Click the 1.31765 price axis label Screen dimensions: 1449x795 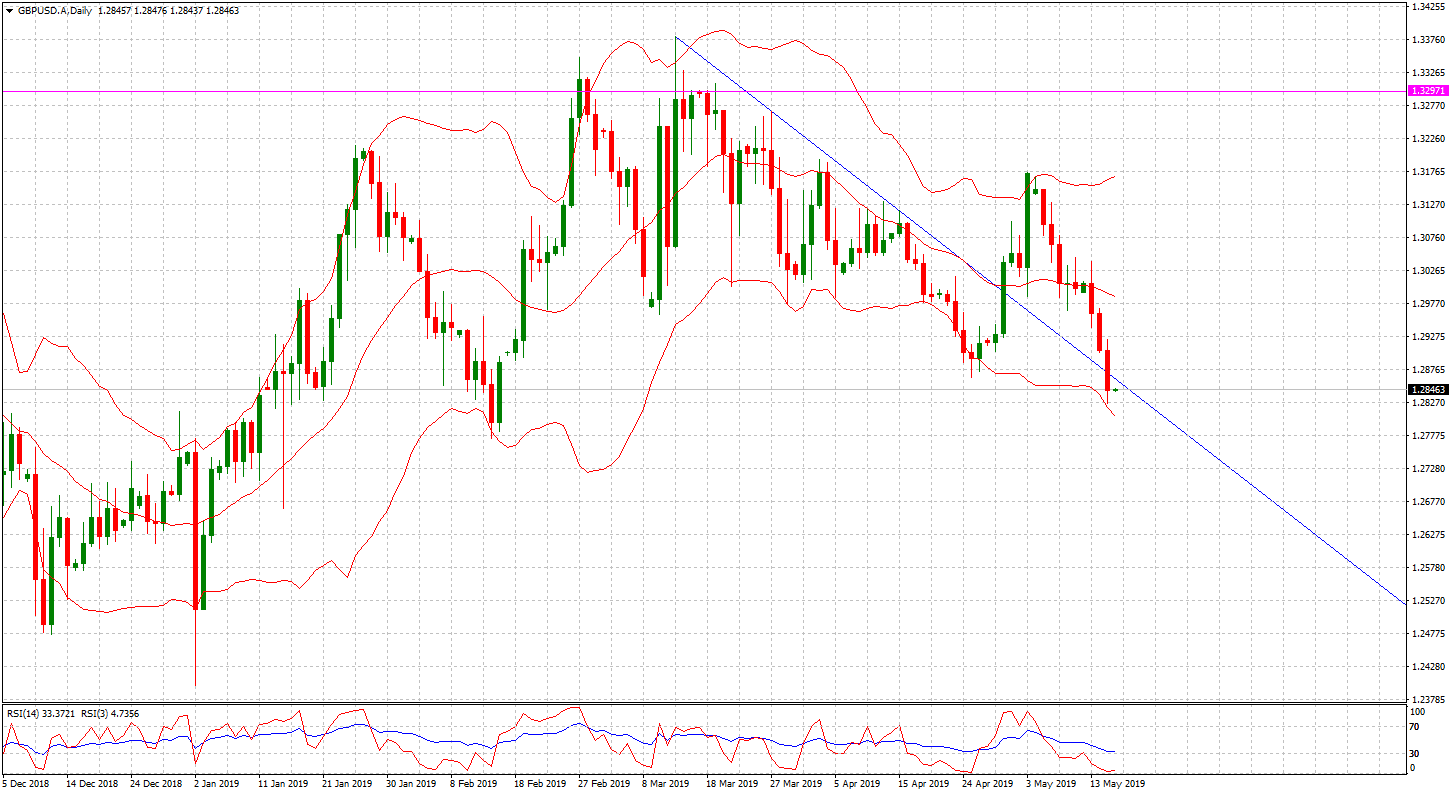coord(1427,172)
